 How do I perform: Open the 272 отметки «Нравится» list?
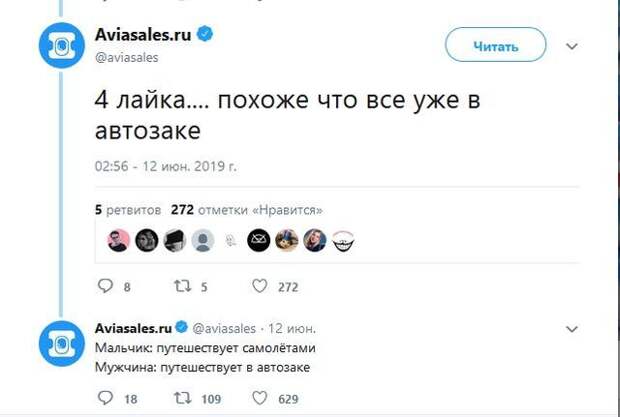click(x=245, y=211)
